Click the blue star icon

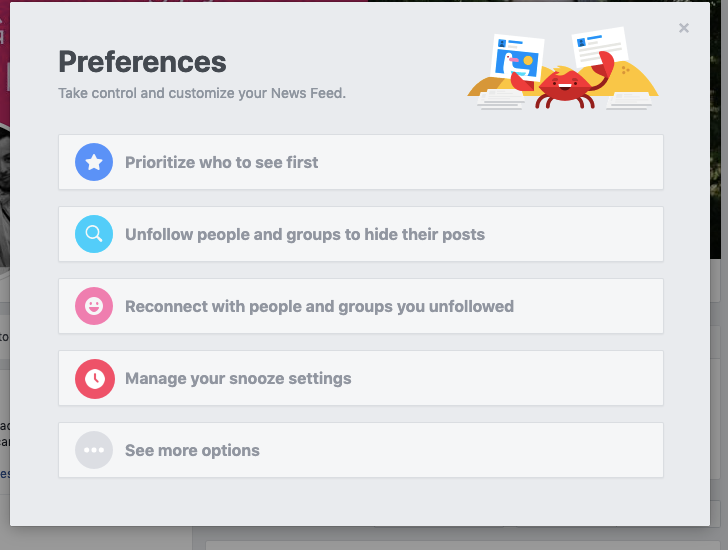coord(94,162)
